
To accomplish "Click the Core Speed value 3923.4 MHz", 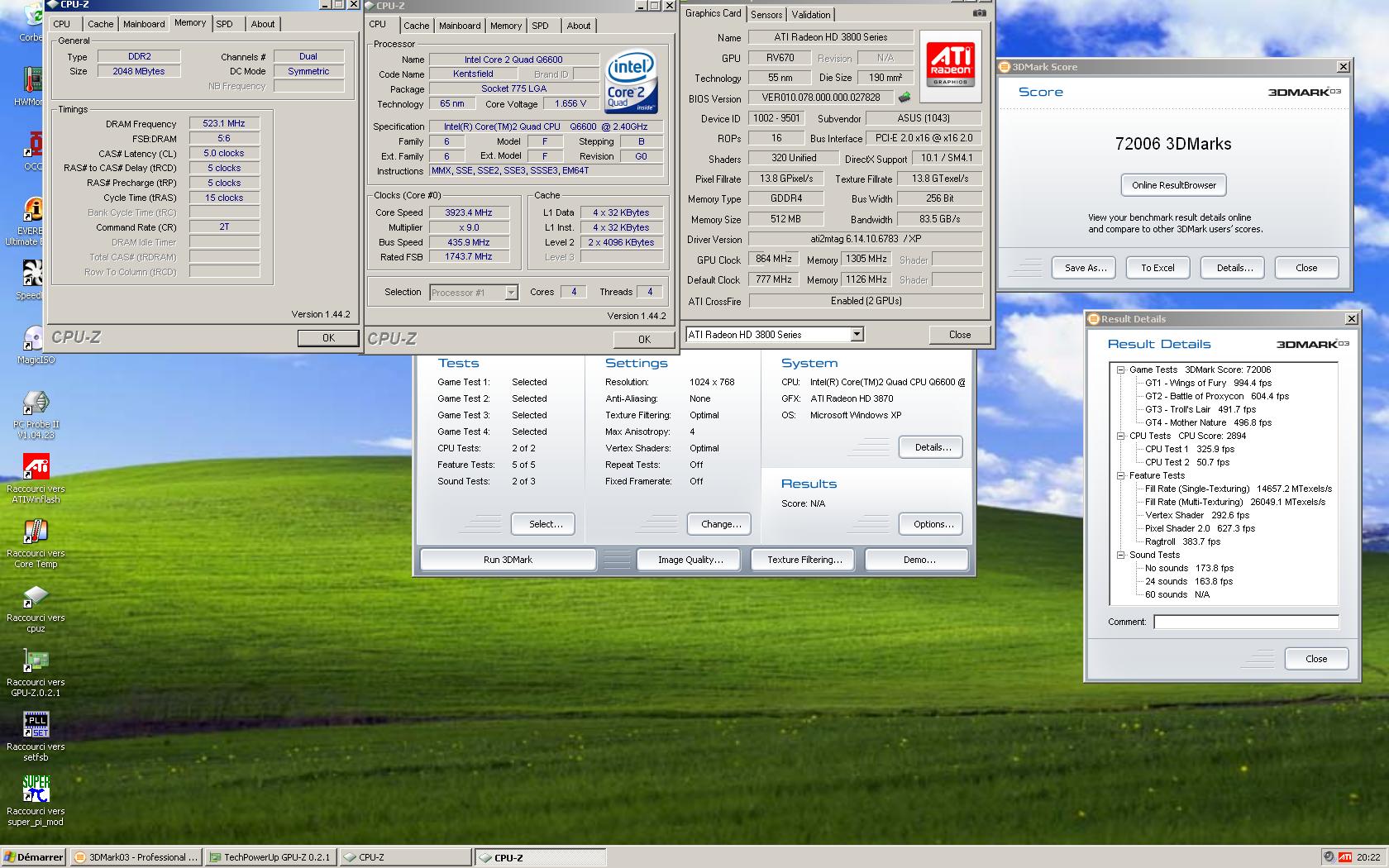I will click(469, 212).
